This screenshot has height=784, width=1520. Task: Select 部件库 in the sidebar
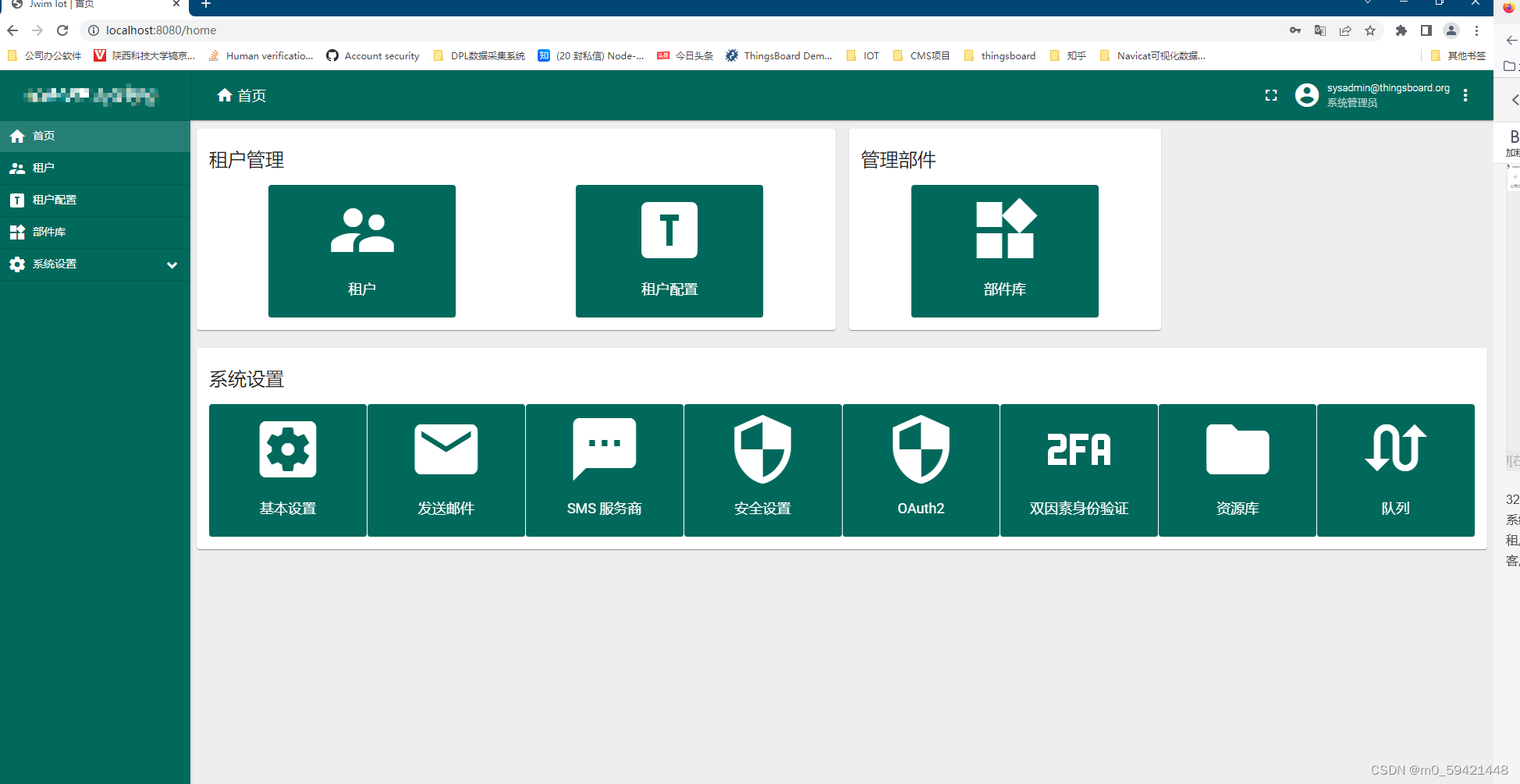(x=95, y=232)
